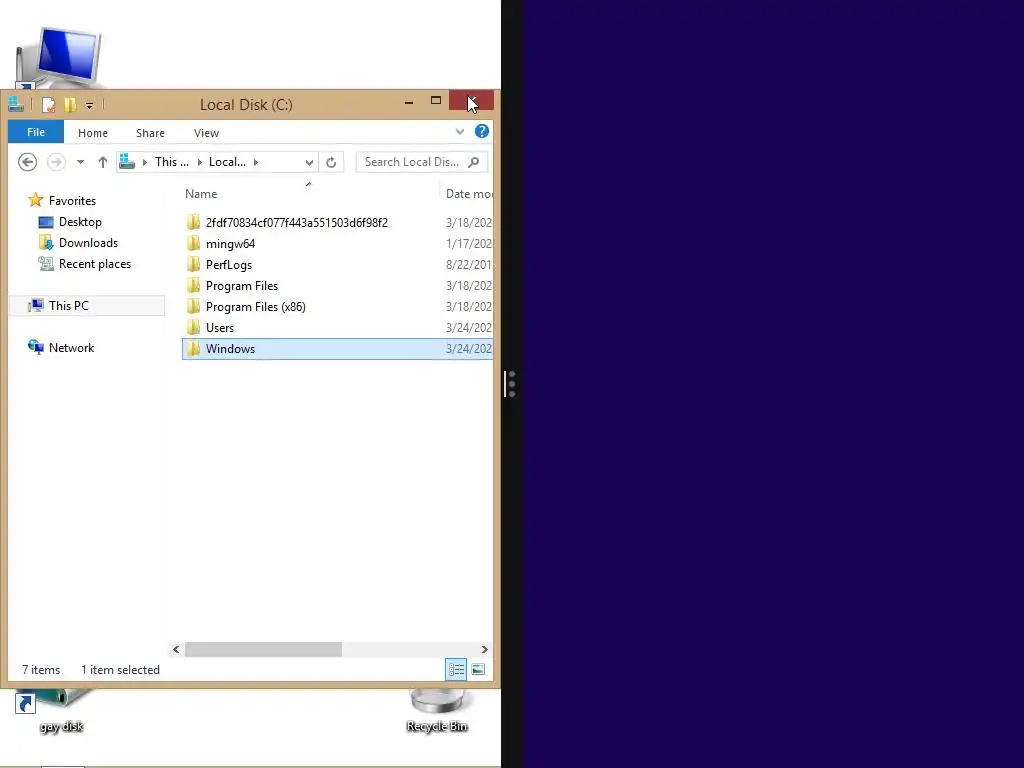Switch to Details view icon in status bar

(456, 669)
